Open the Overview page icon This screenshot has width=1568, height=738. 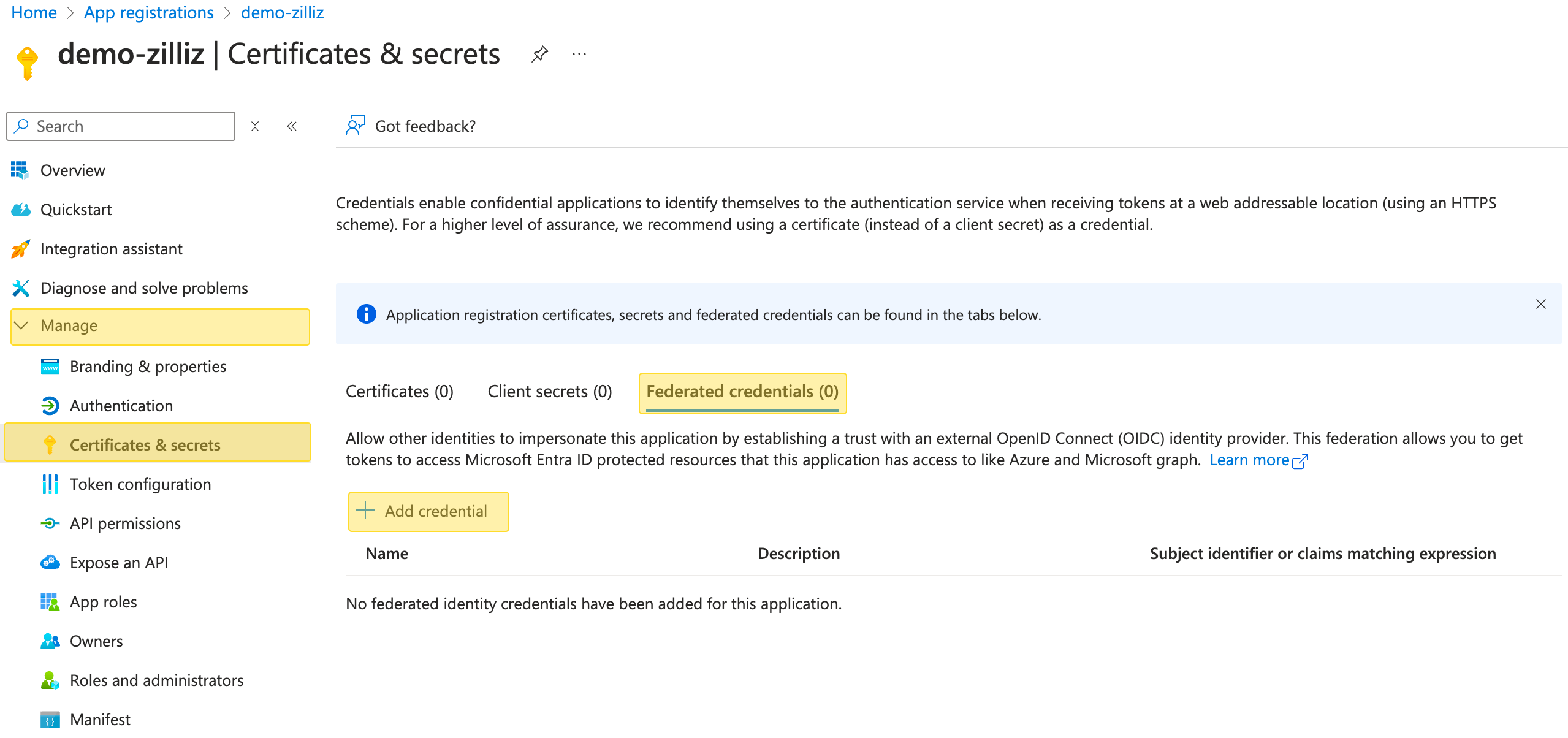click(20, 170)
